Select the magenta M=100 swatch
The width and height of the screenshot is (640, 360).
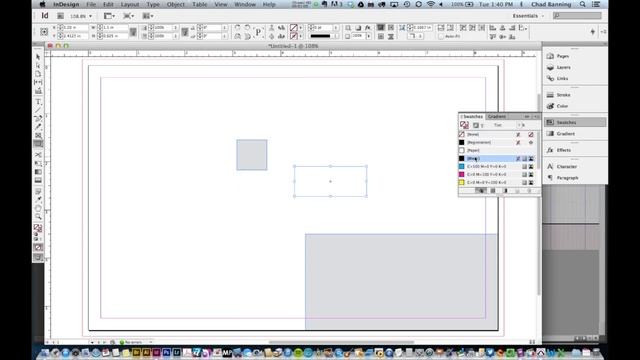[x=497, y=174]
